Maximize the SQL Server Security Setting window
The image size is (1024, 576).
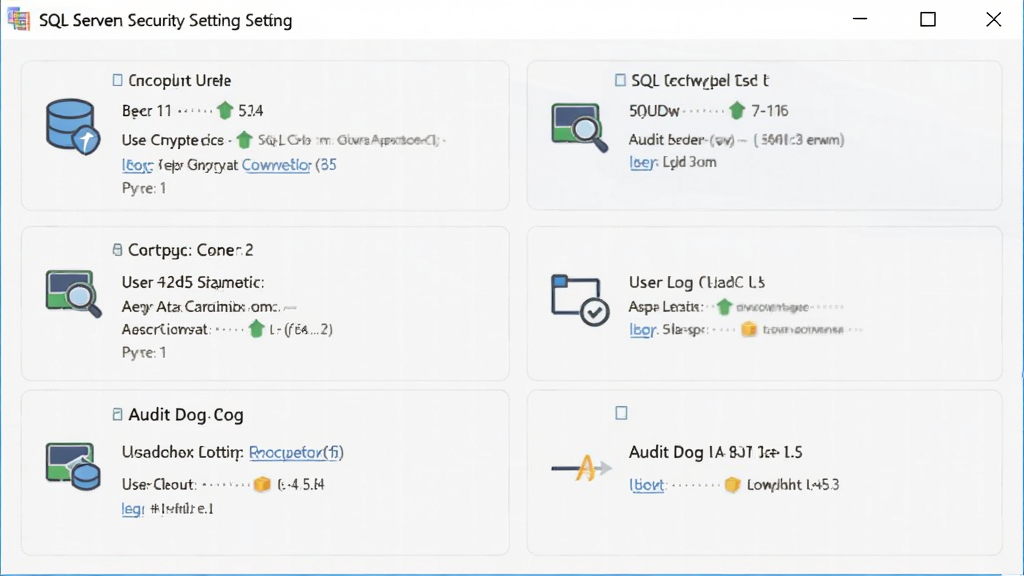927,19
